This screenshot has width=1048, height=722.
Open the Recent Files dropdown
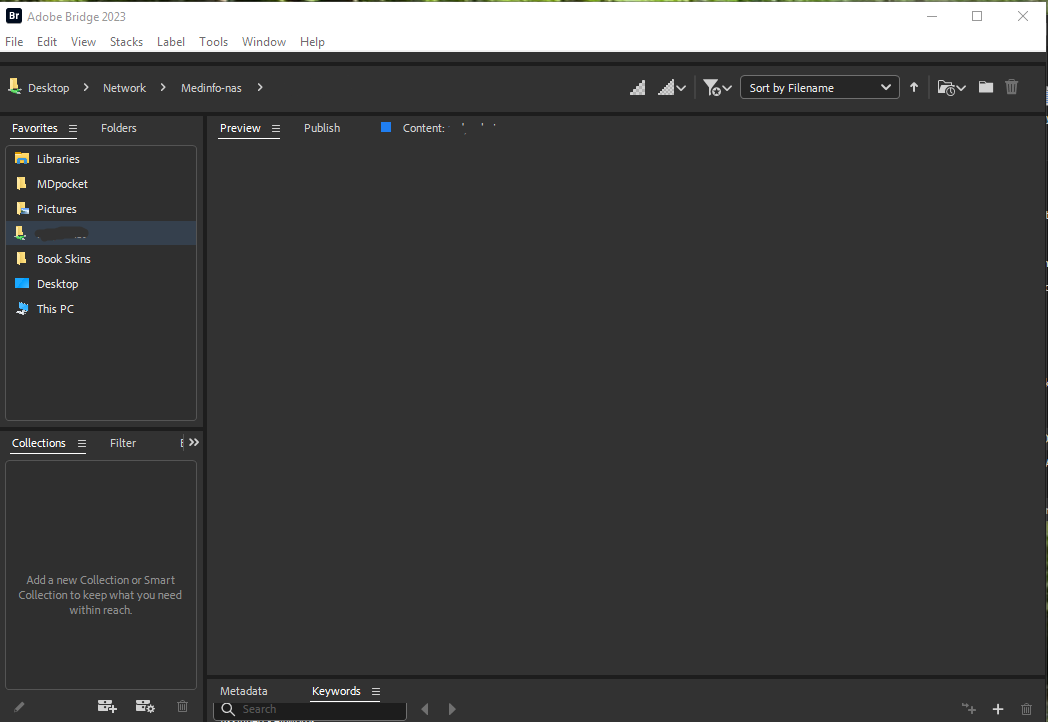[x=950, y=87]
